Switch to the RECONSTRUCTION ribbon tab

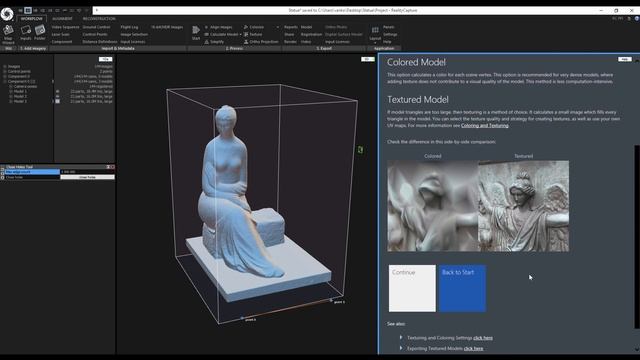99,19
